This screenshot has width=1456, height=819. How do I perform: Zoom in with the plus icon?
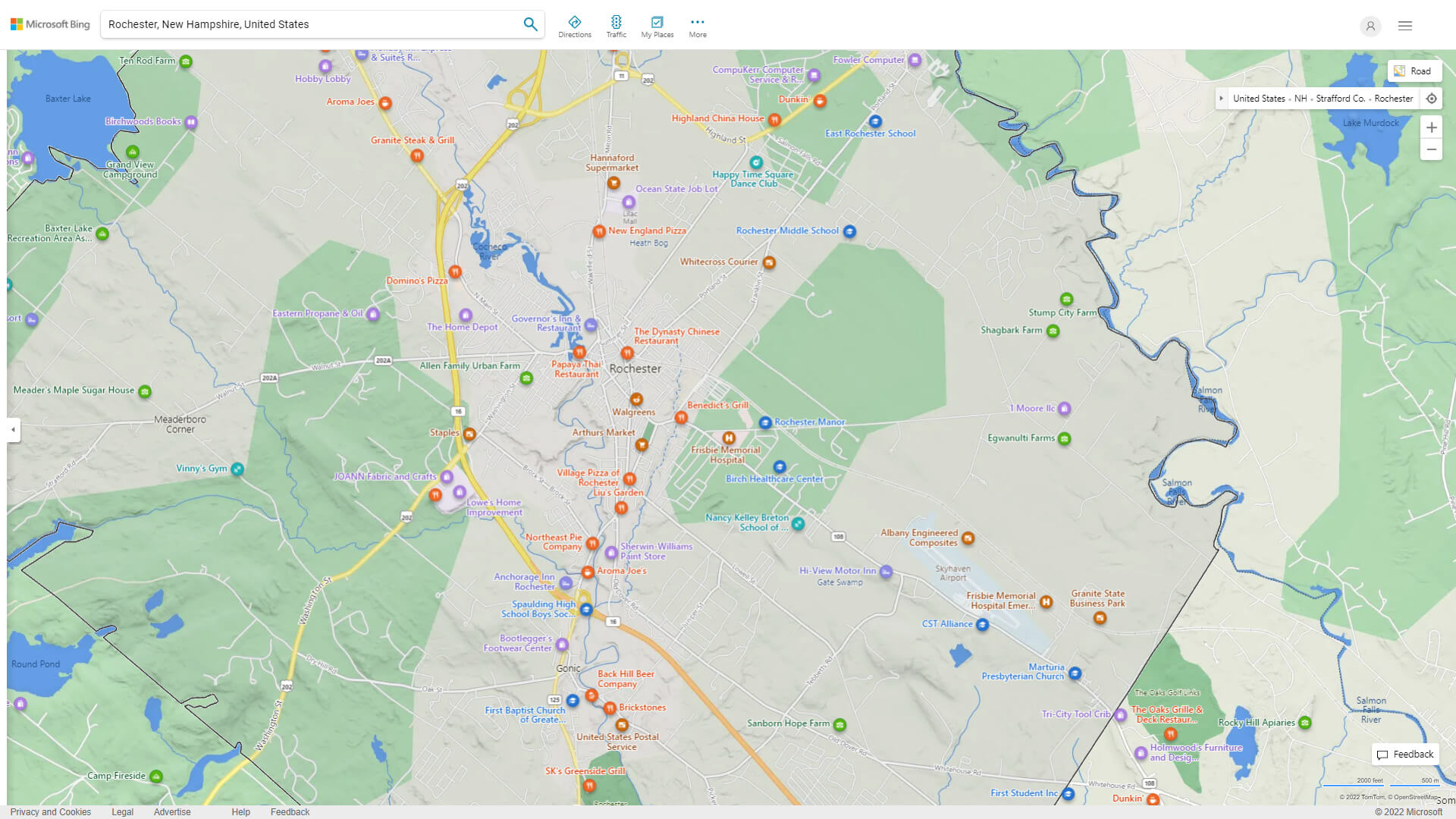tap(1432, 127)
